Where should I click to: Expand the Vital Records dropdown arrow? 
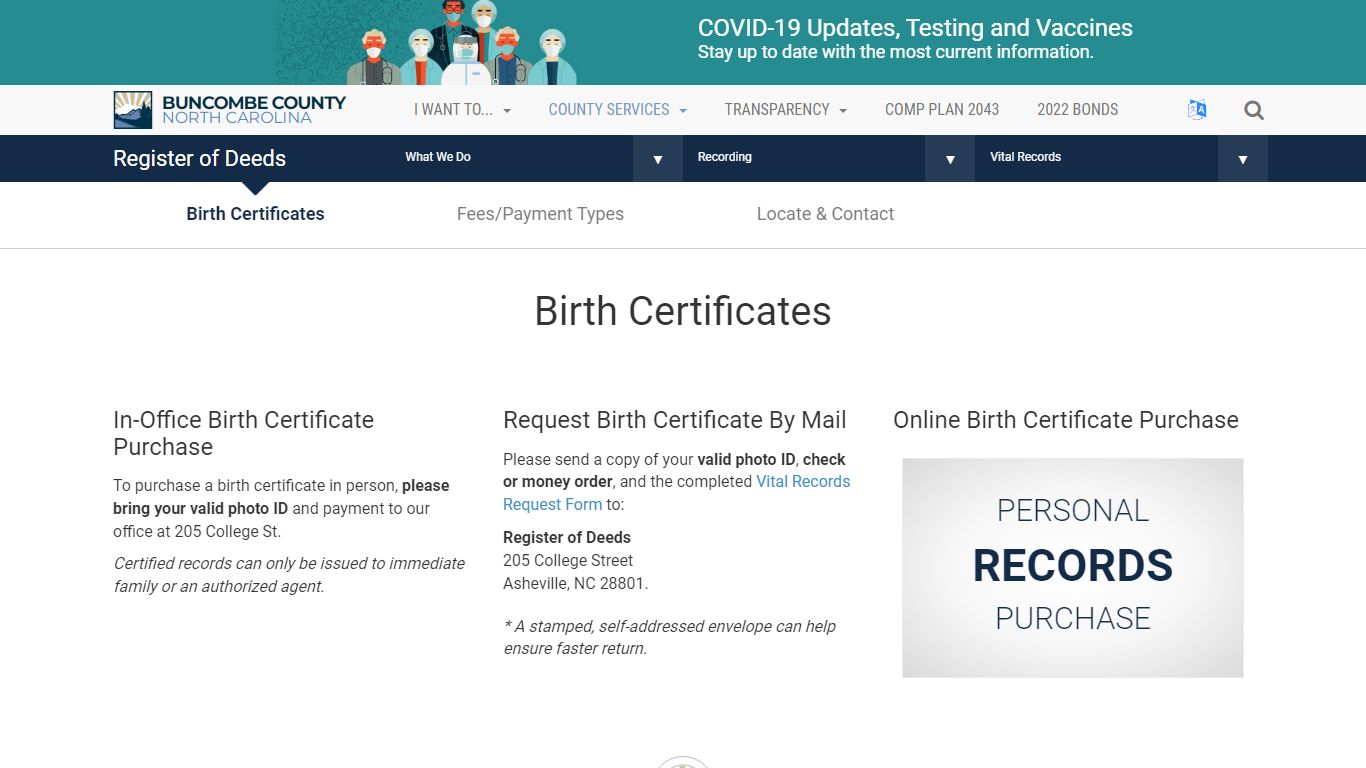coord(1243,159)
